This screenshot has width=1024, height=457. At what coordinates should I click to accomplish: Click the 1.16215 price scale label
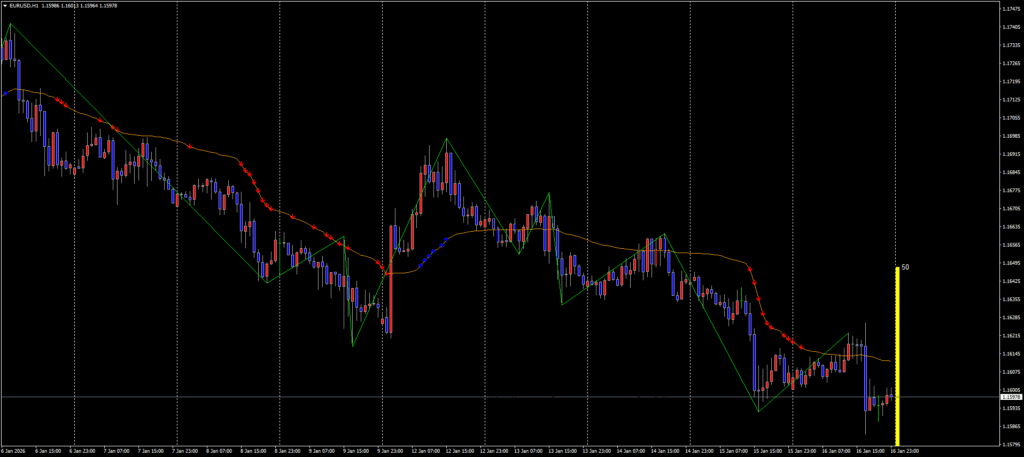tap(1011, 335)
